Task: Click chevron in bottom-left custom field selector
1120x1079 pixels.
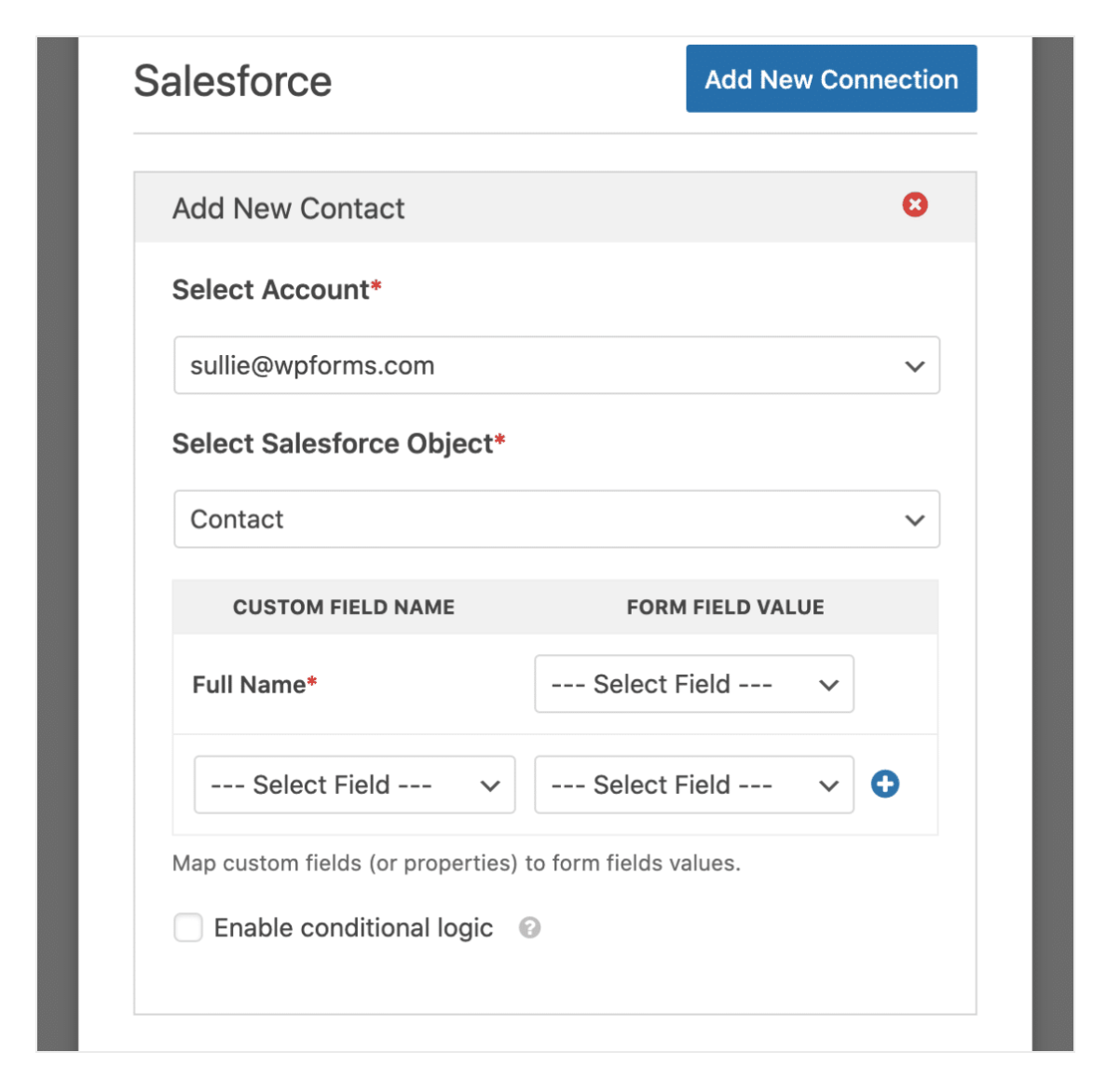Action: (x=490, y=785)
